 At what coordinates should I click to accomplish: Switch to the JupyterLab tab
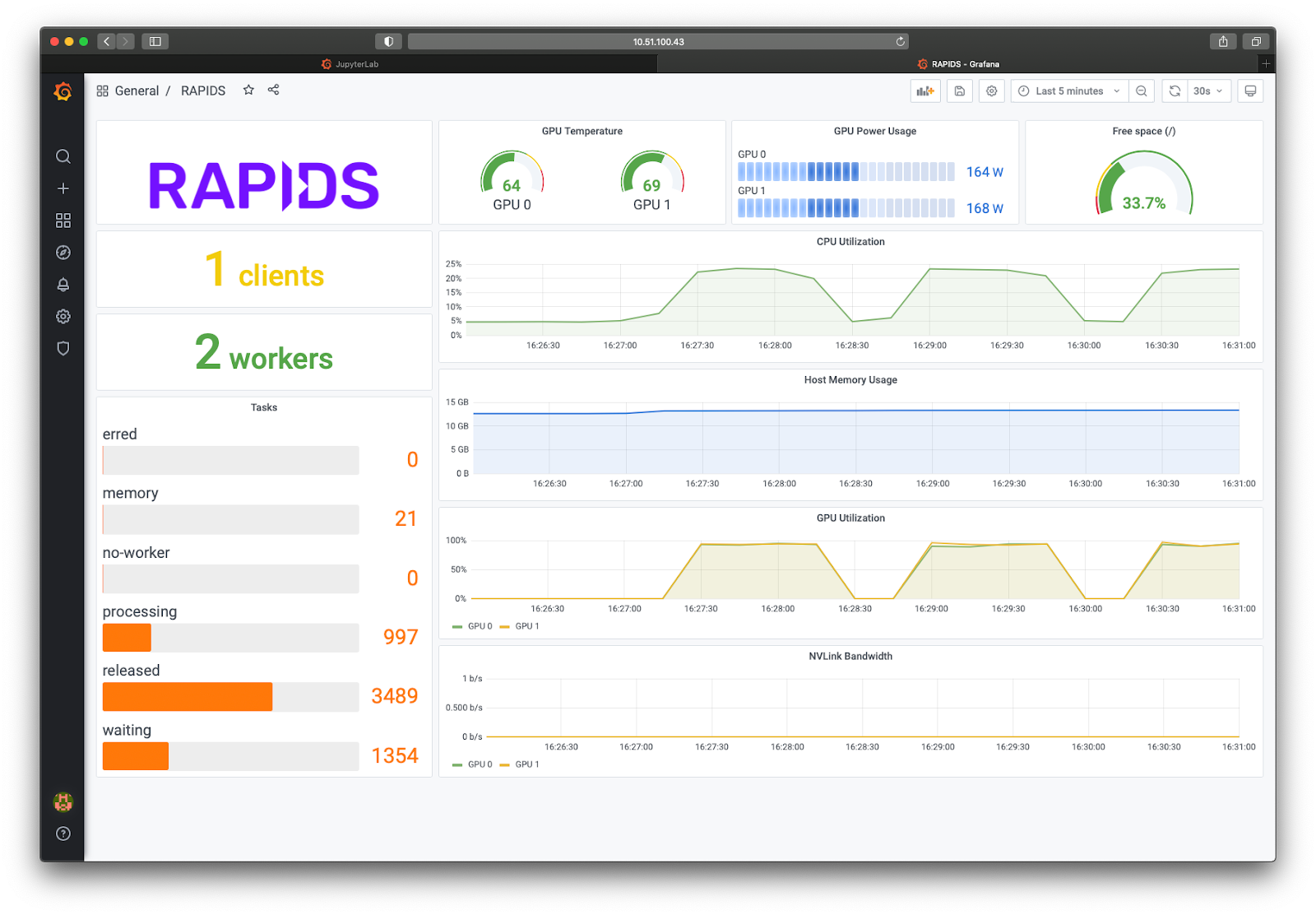350,64
